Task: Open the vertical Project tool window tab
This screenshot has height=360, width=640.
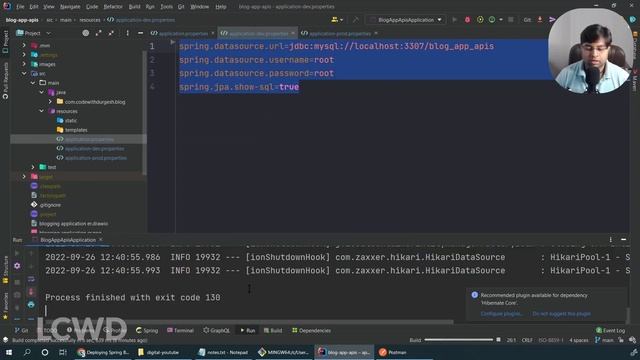Action: click(5, 42)
